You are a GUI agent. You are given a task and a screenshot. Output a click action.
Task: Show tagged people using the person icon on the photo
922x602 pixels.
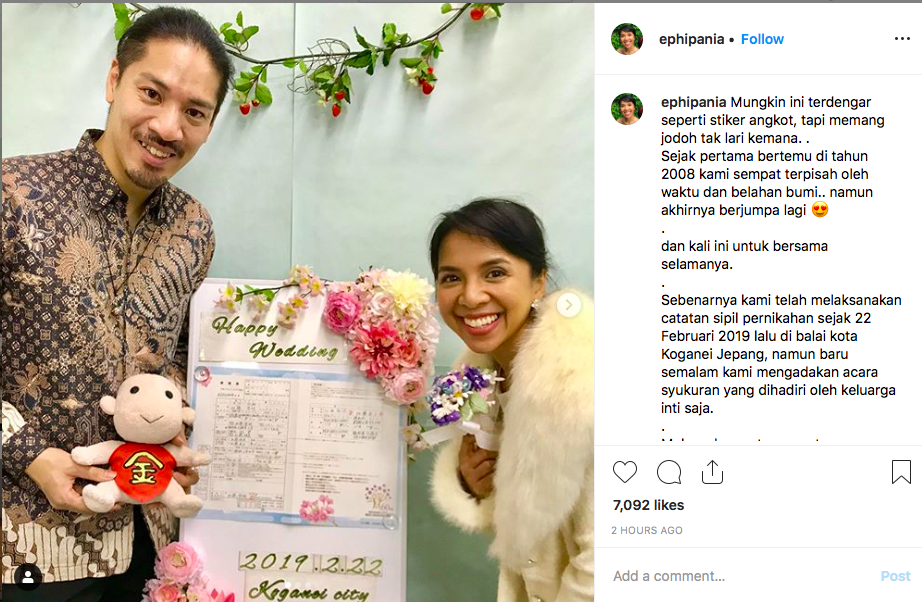(x=28, y=577)
